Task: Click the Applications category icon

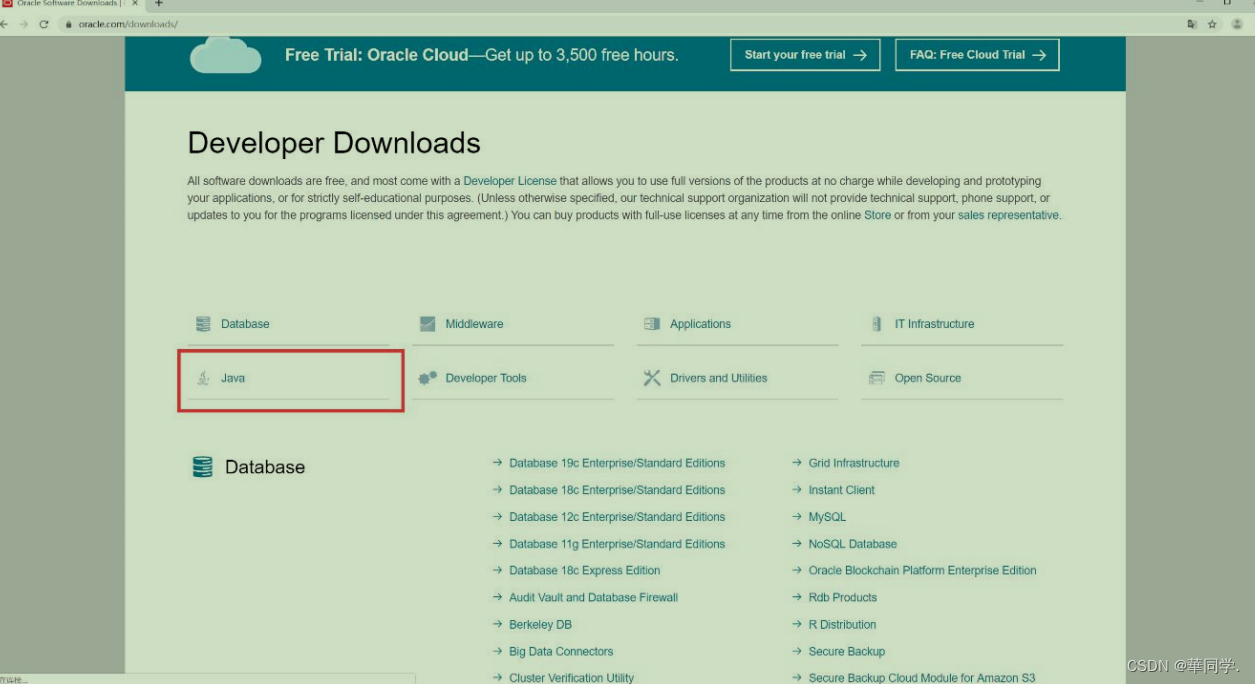Action: point(652,324)
